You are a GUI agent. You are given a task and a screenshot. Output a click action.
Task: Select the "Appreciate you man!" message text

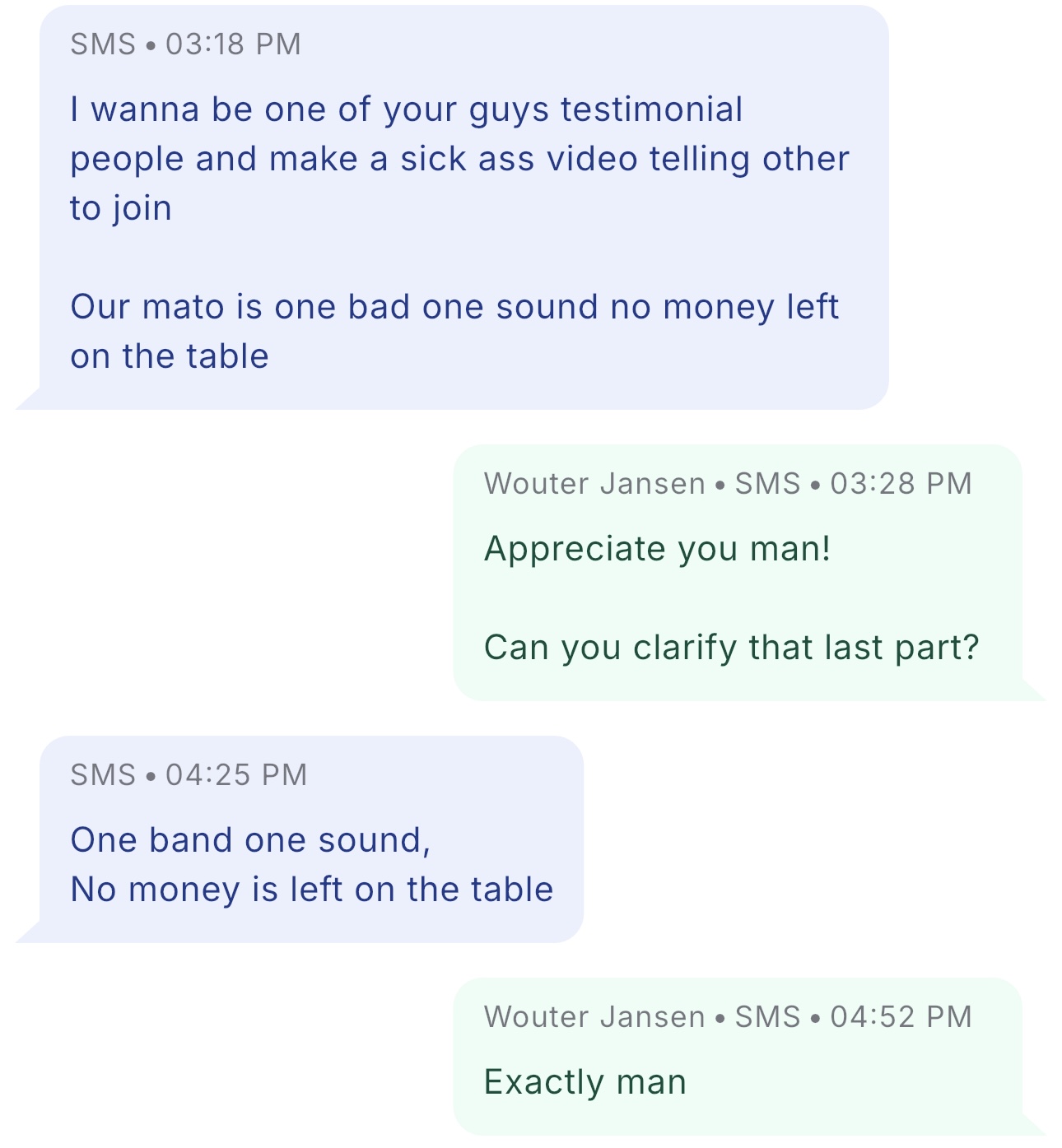coord(658,549)
